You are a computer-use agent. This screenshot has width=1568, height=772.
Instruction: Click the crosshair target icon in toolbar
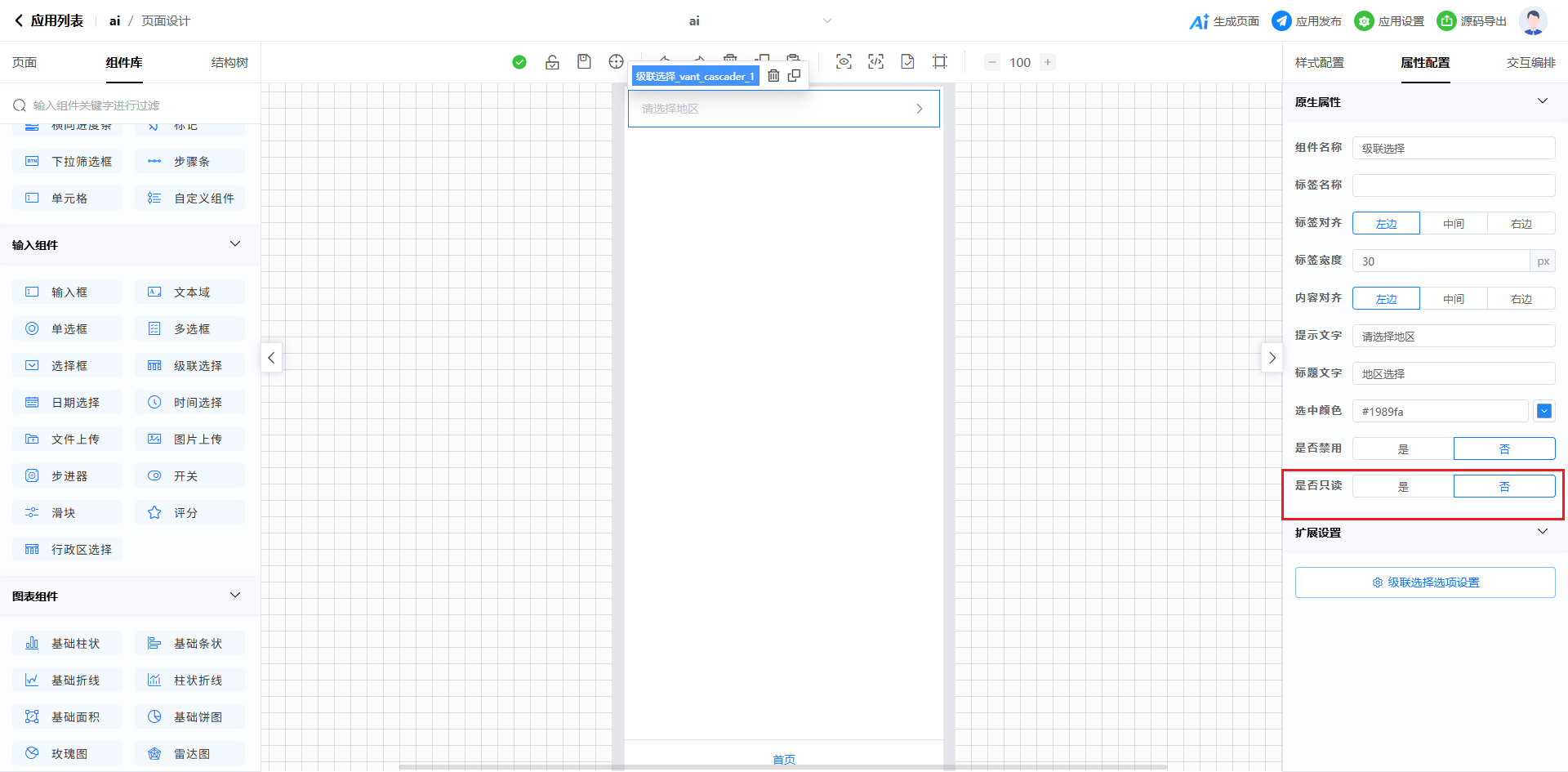tap(616, 62)
